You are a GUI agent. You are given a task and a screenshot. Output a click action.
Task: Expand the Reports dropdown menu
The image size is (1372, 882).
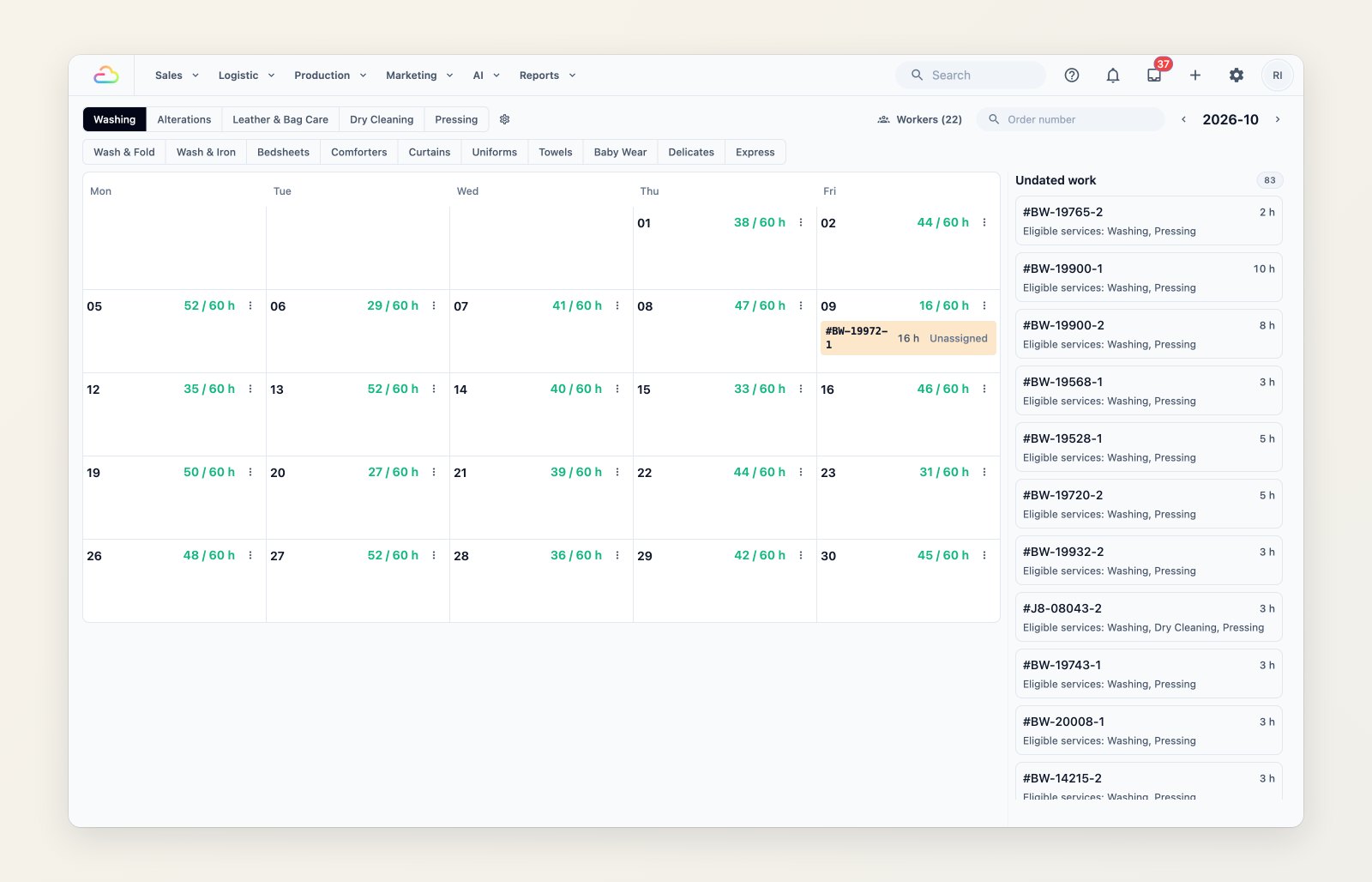point(547,76)
